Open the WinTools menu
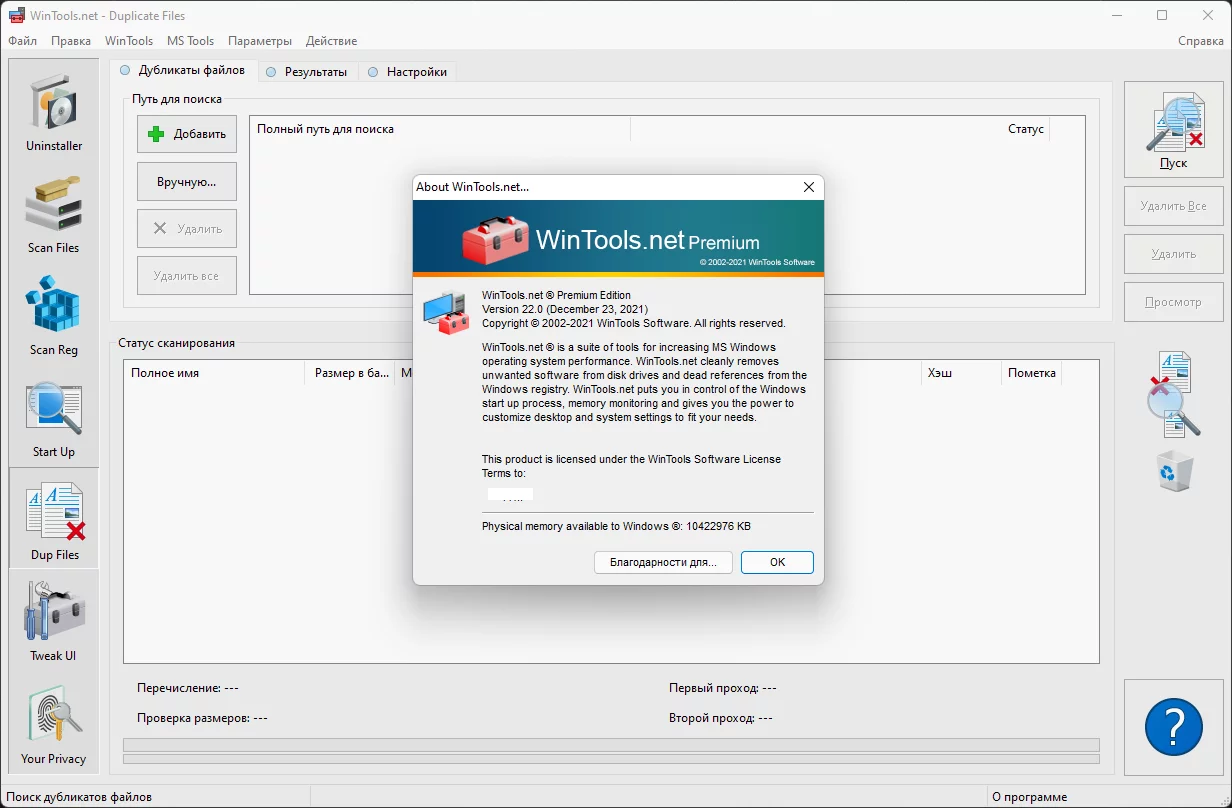This screenshot has width=1232, height=808. point(129,41)
